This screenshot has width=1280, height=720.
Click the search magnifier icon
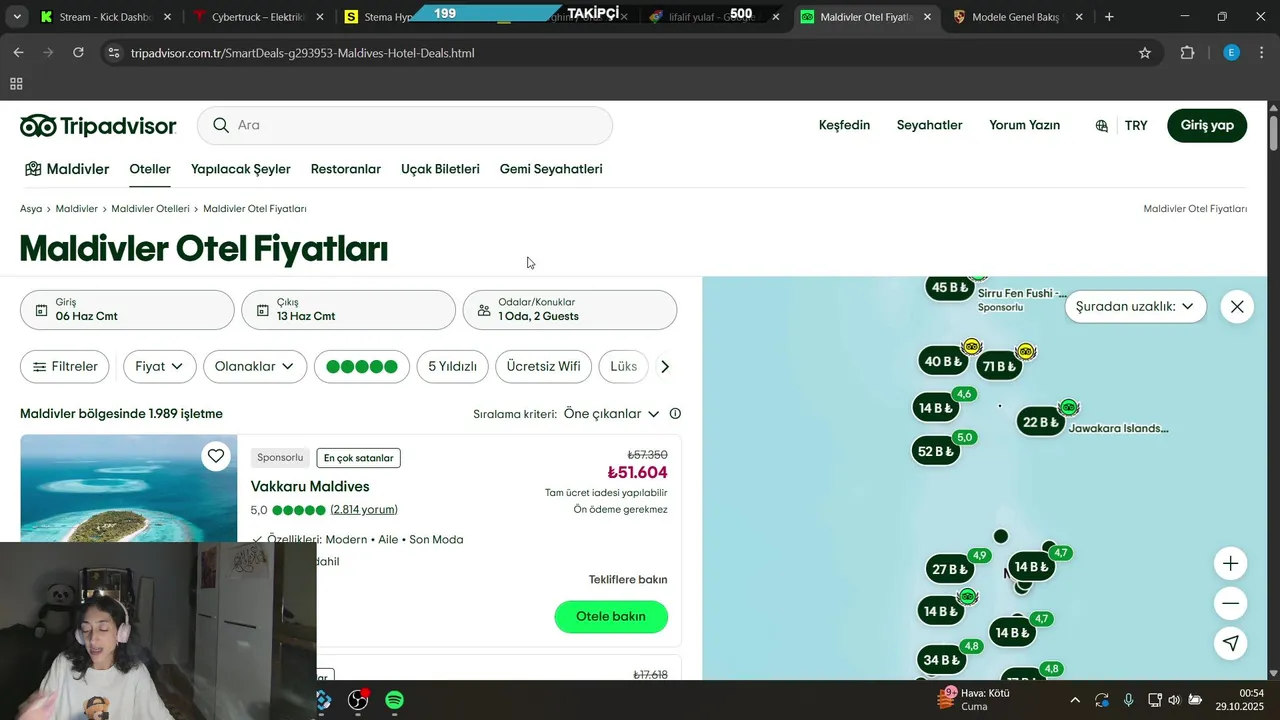pyautogui.click(x=221, y=125)
